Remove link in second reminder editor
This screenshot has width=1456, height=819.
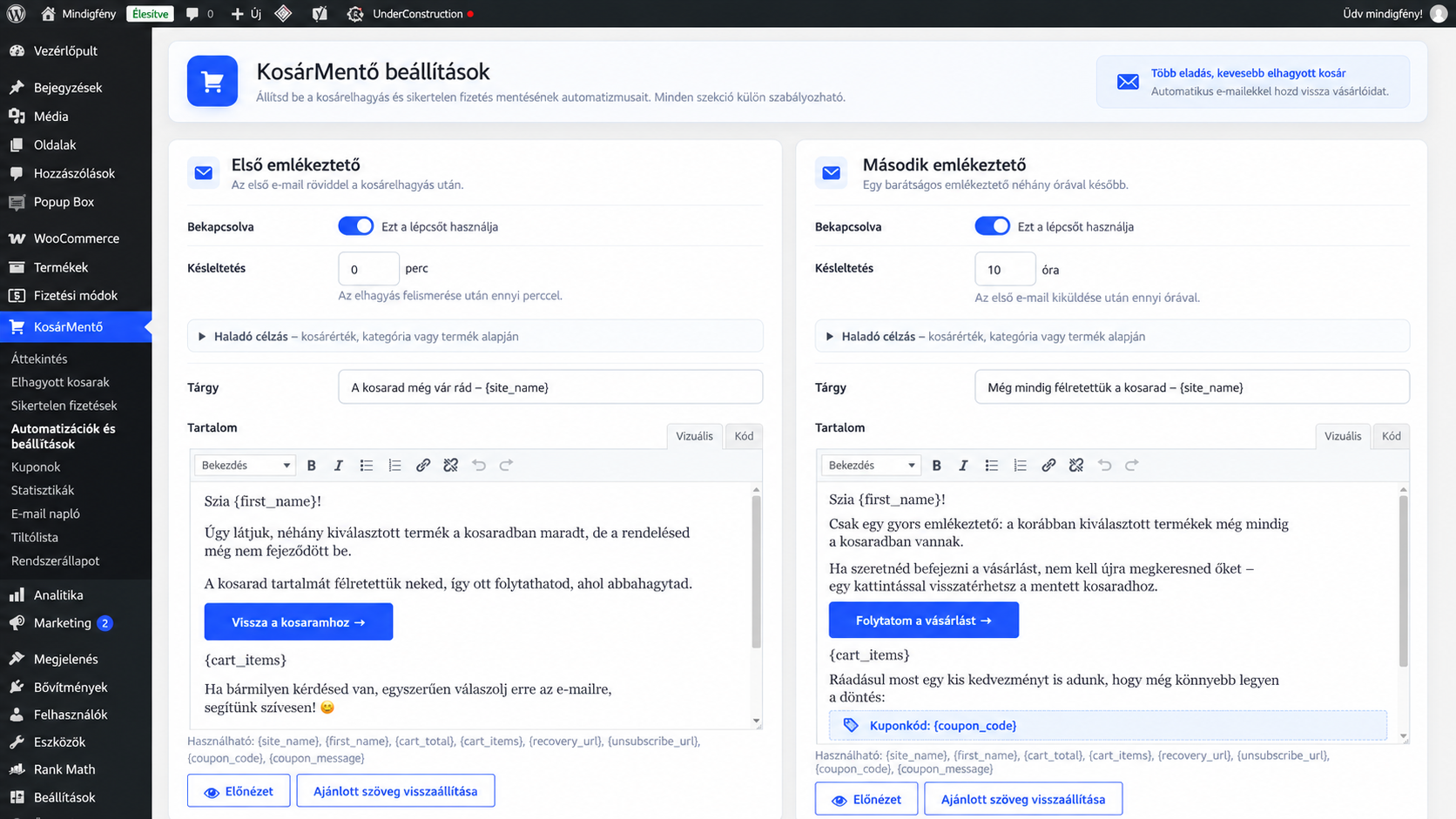point(1076,466)
